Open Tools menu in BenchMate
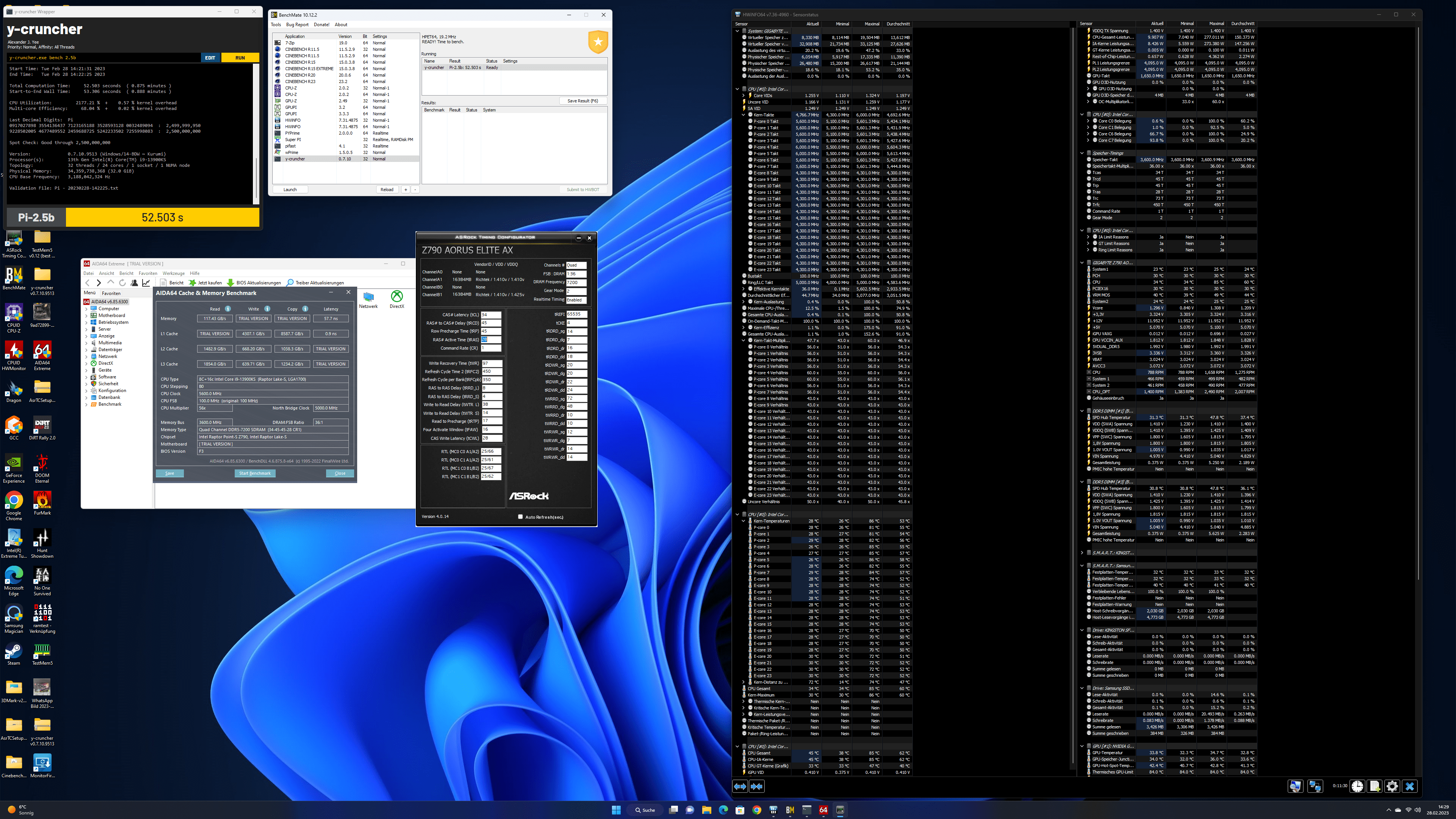This screenshot has height=819, width=1456. tap(276, 25)
